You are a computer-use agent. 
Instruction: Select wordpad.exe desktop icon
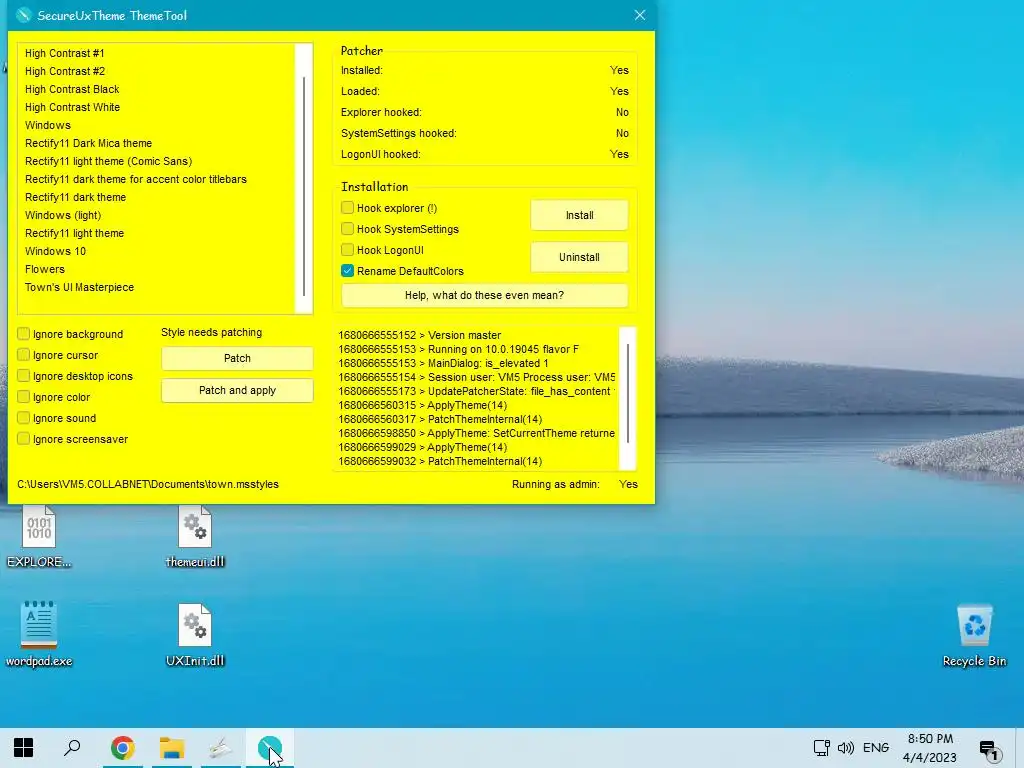39,634
